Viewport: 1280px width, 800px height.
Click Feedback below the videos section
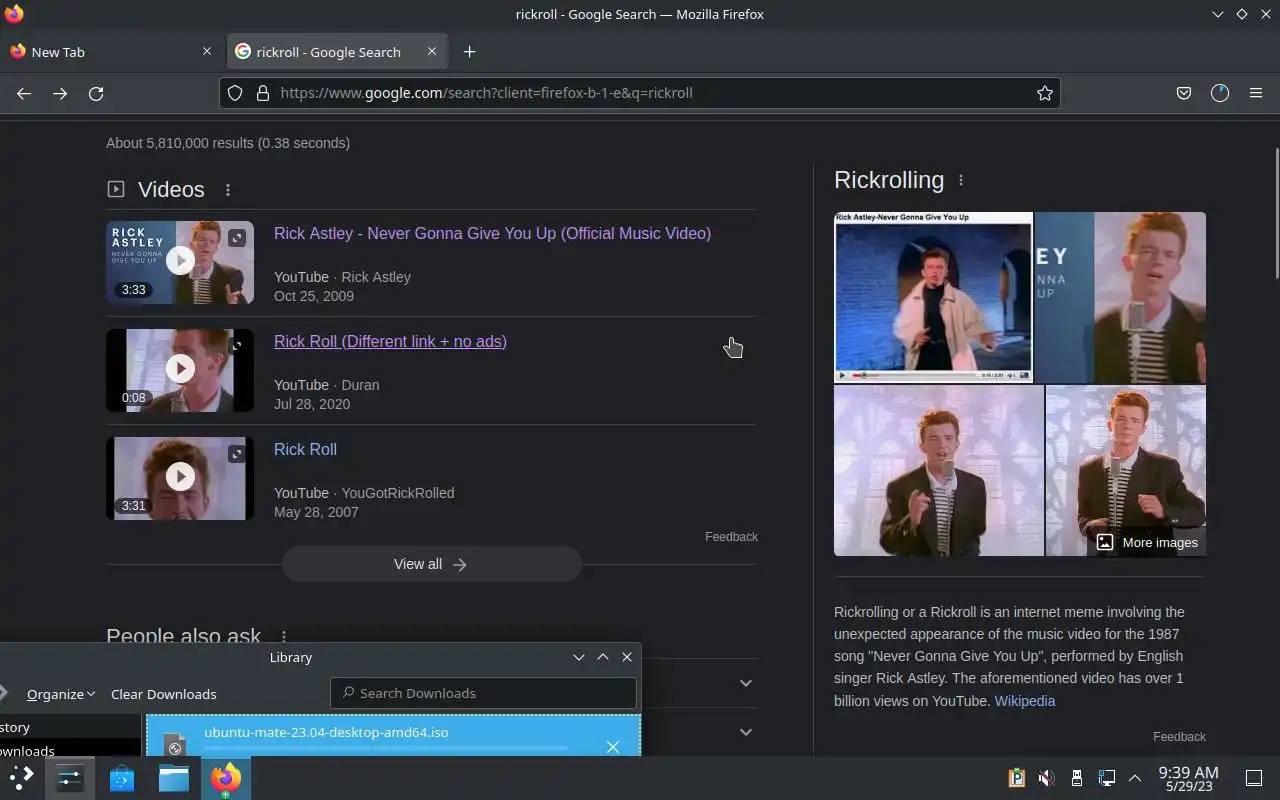731,537
